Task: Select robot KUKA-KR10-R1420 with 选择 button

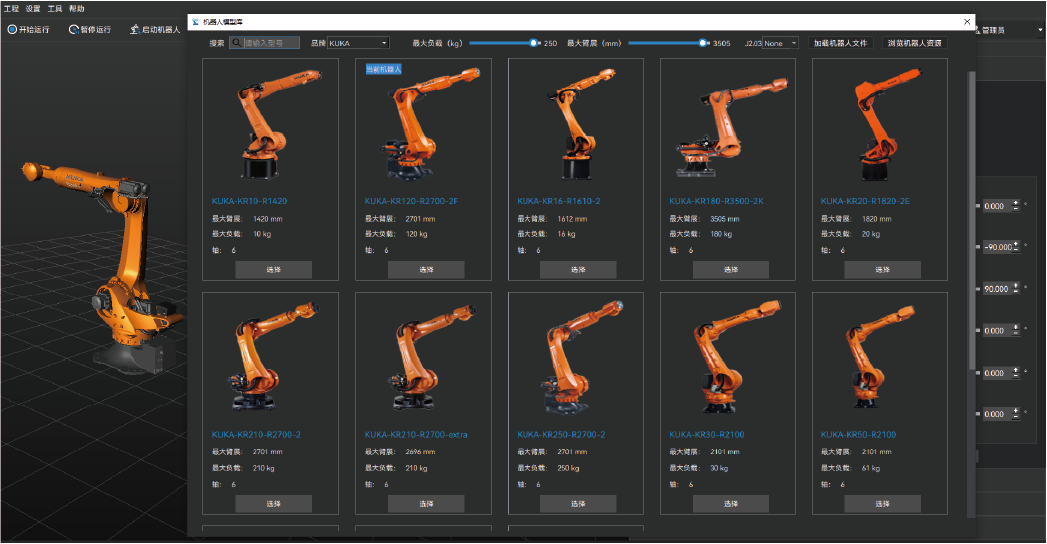Action: 274,270
